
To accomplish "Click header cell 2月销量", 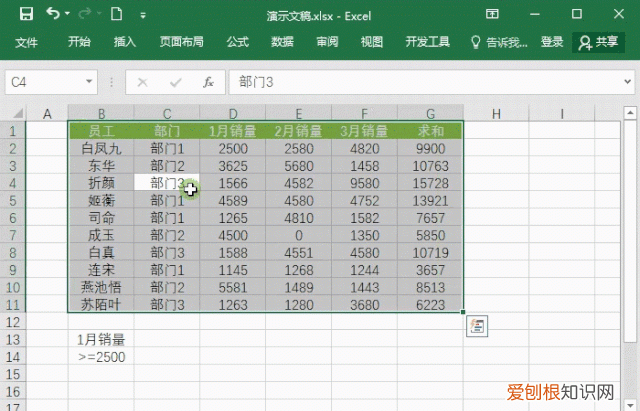I will click(x=298, y=131).
